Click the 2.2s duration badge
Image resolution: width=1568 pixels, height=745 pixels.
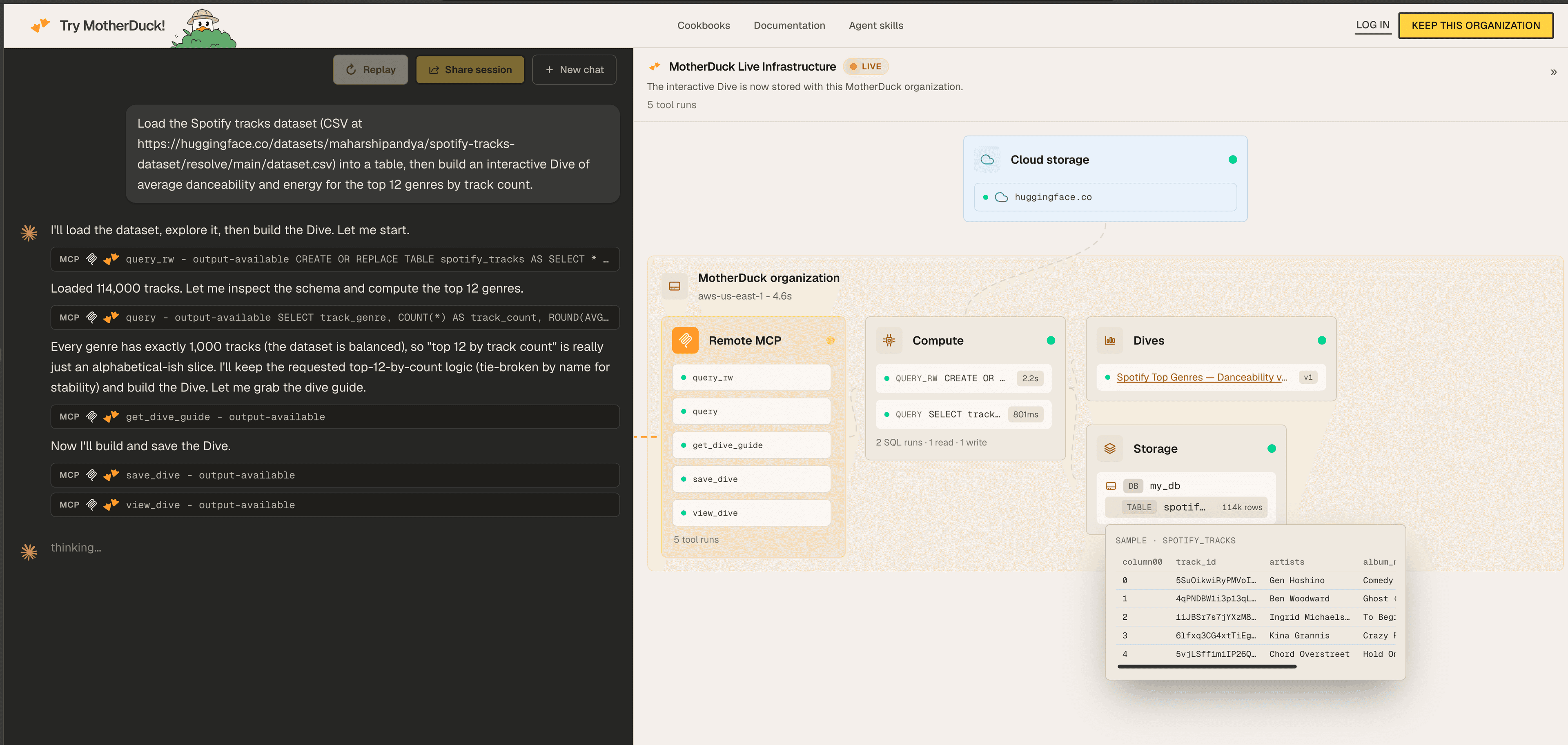[1030, 378]
